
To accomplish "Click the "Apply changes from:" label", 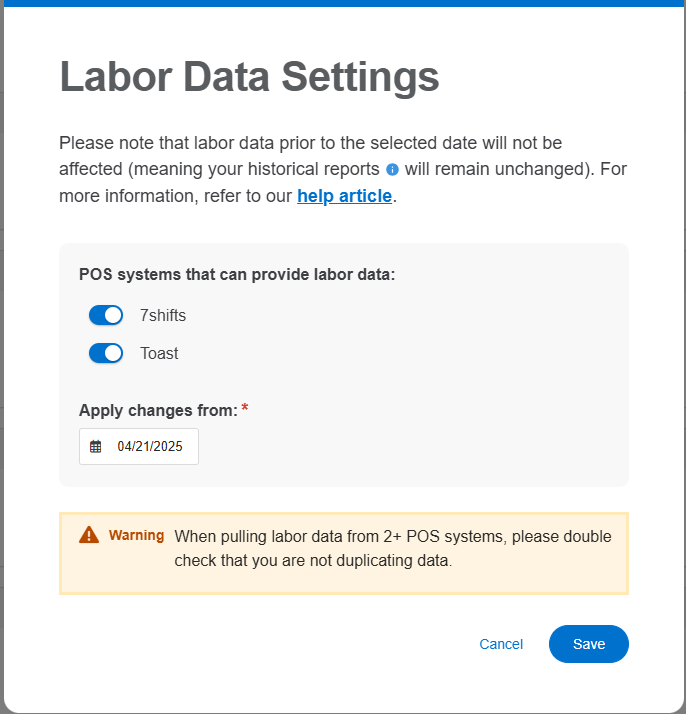I will [158, 410].
